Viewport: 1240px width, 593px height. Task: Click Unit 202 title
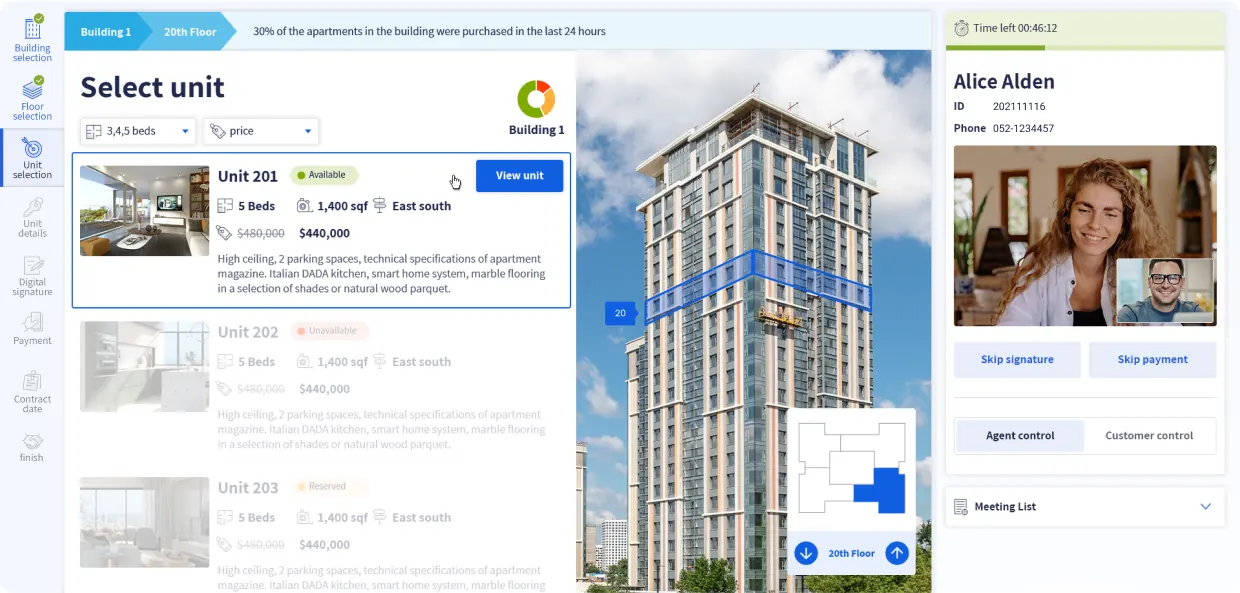248,332
